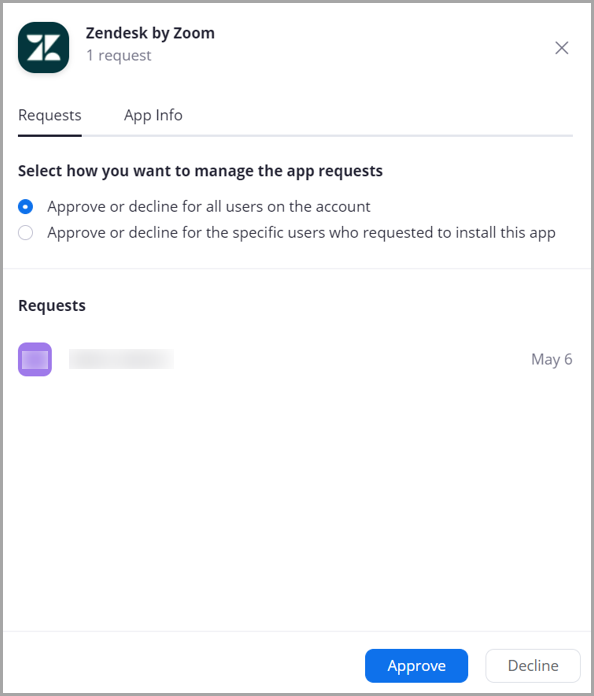Screen dimensions: 594x696
Task: Select the specific users radio button
Action: [x=25, y=233]
